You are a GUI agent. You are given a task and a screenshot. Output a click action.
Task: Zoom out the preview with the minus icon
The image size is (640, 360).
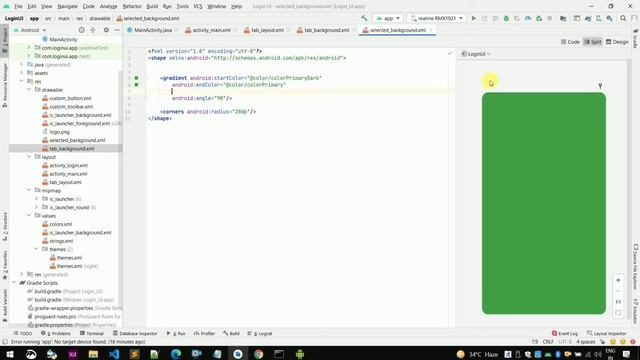click(618, 291)
